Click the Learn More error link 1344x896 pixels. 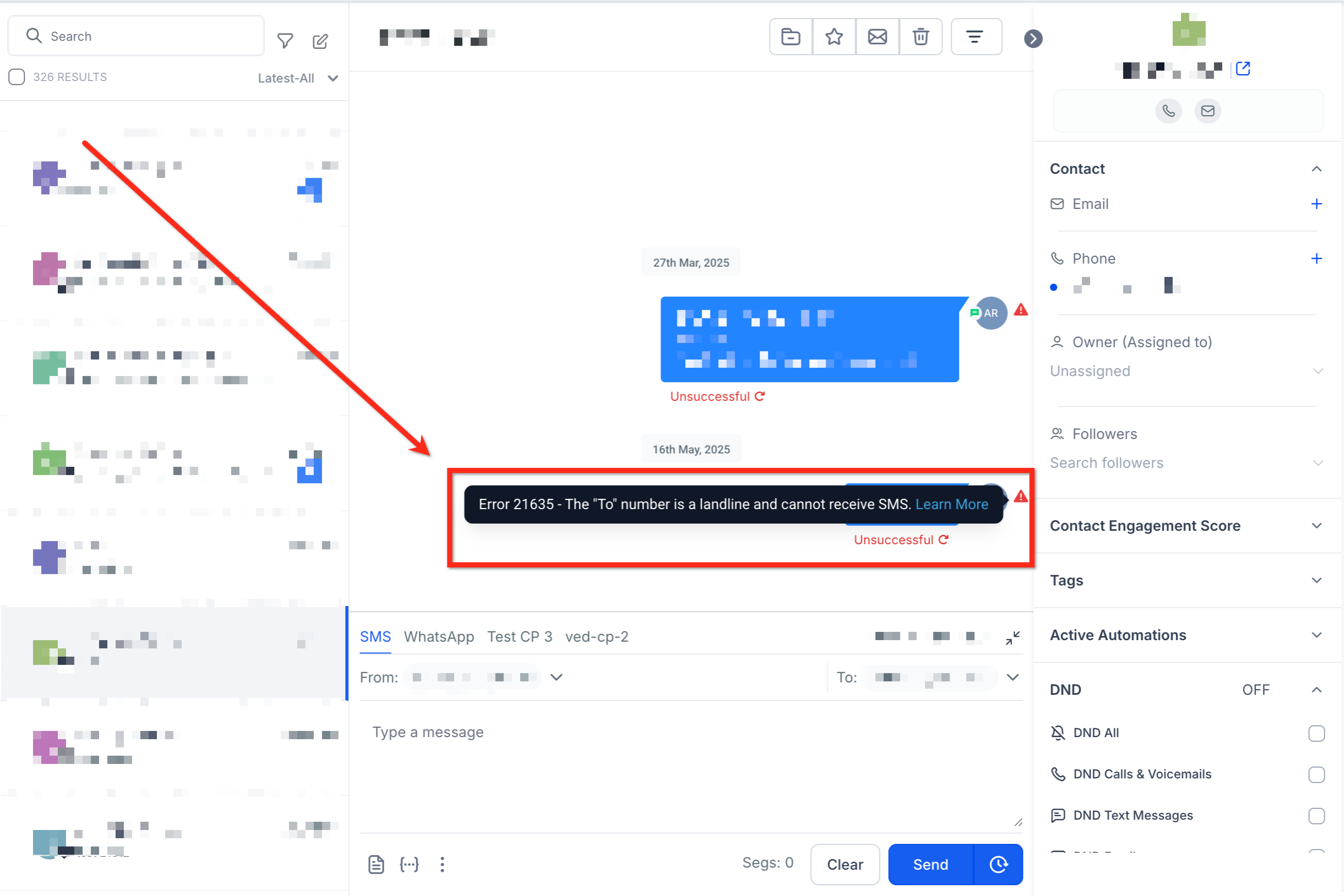[951, 504]
